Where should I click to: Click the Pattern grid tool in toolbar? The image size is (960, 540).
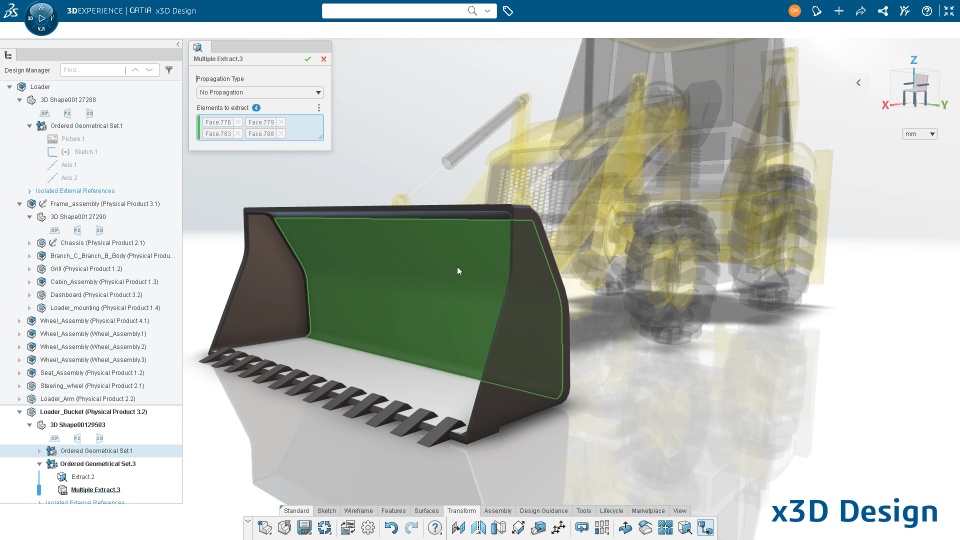pos(602,528)
